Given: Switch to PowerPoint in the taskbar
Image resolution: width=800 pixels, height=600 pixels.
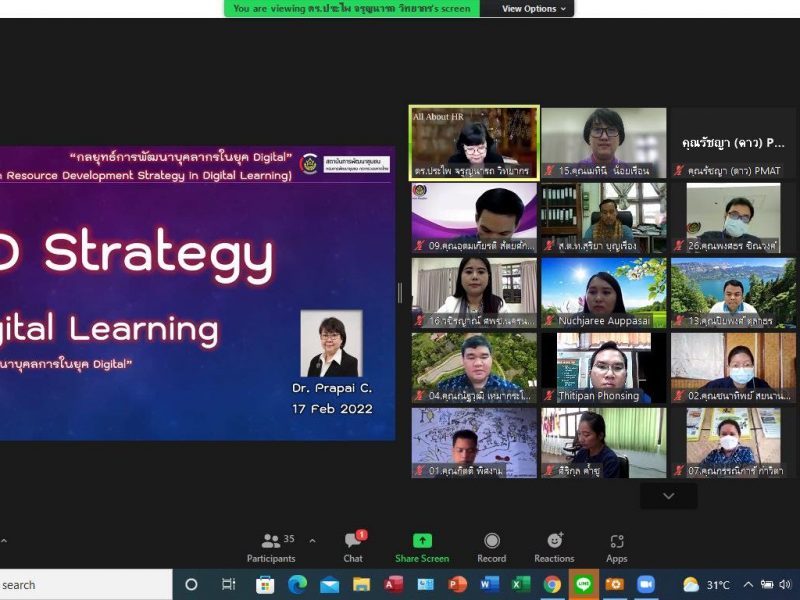Looking at the screenshot, I should tap(457, 585).
